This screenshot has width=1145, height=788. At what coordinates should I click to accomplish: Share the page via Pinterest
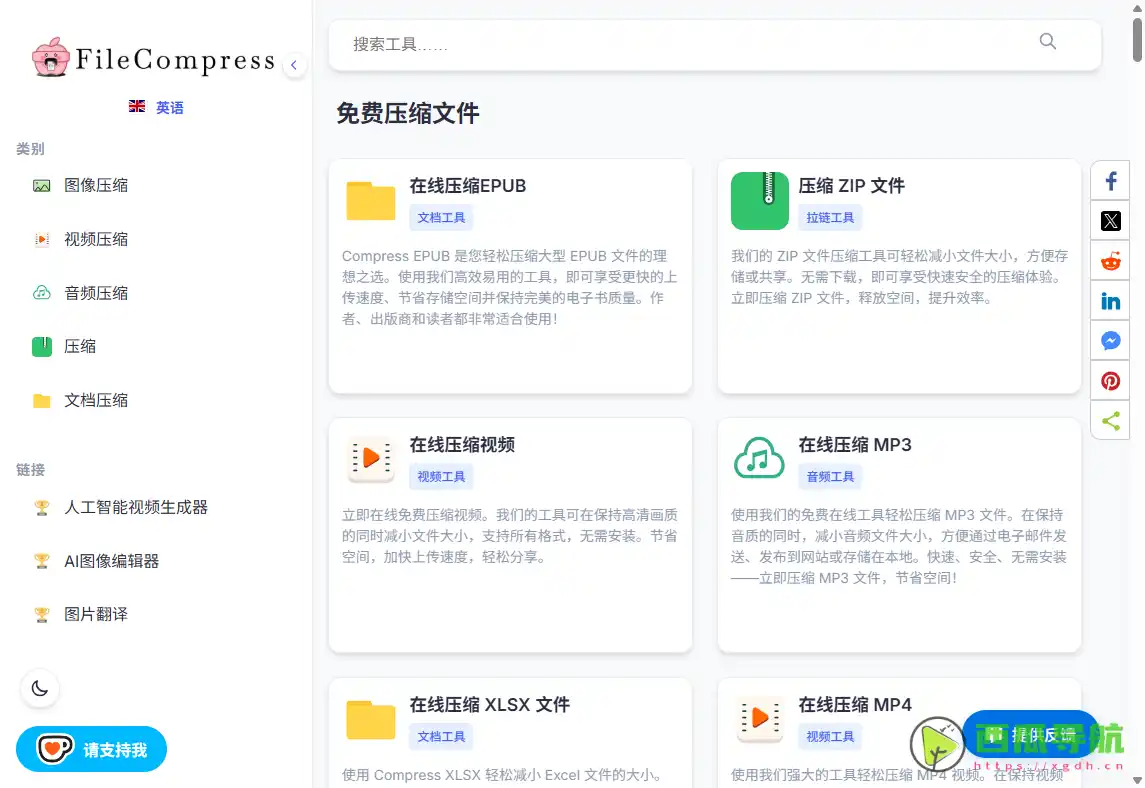pyautogui.click(x=1110, y=380)
